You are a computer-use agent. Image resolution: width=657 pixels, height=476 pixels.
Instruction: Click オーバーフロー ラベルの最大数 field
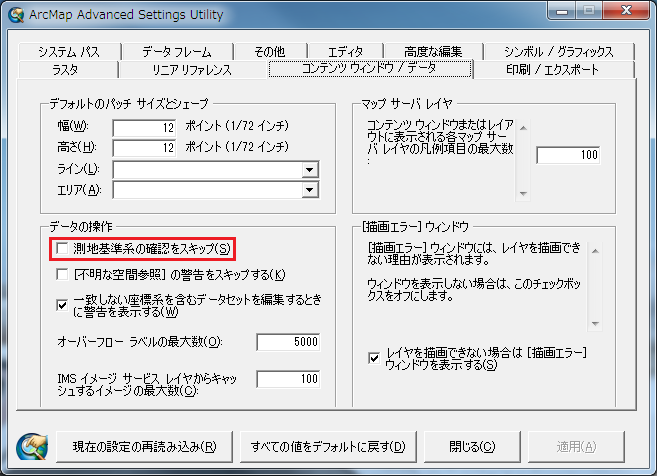tap(288, 342)
